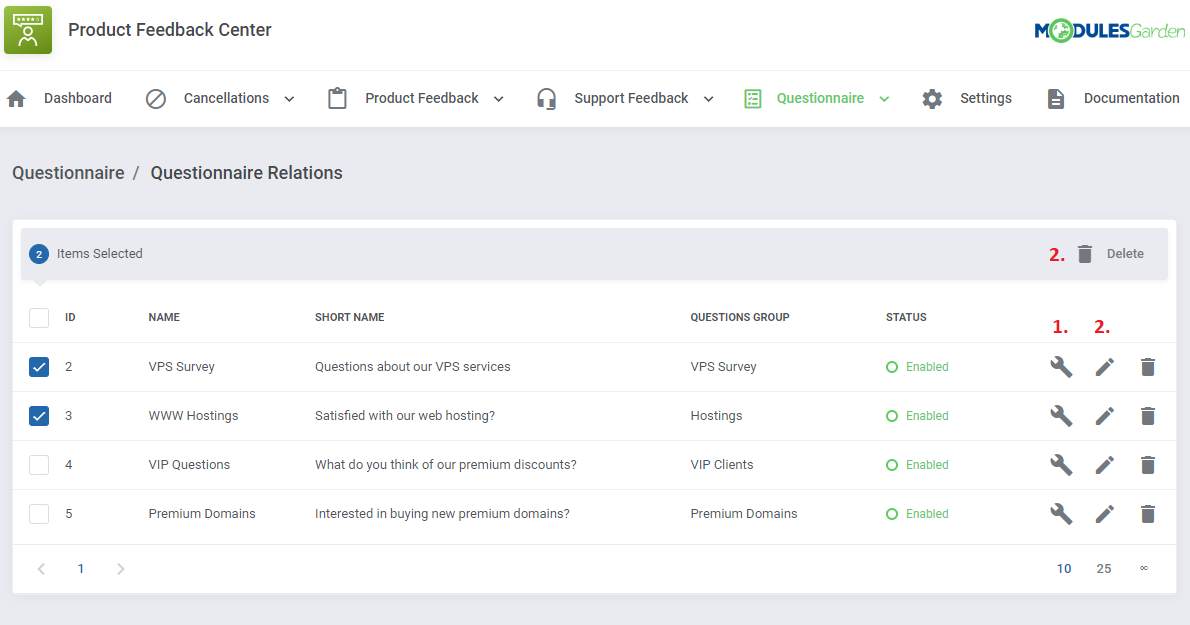This screenshot has height=625, width=1190.
Task: Check the Premium Domains row checkbox
Action: 39,514
